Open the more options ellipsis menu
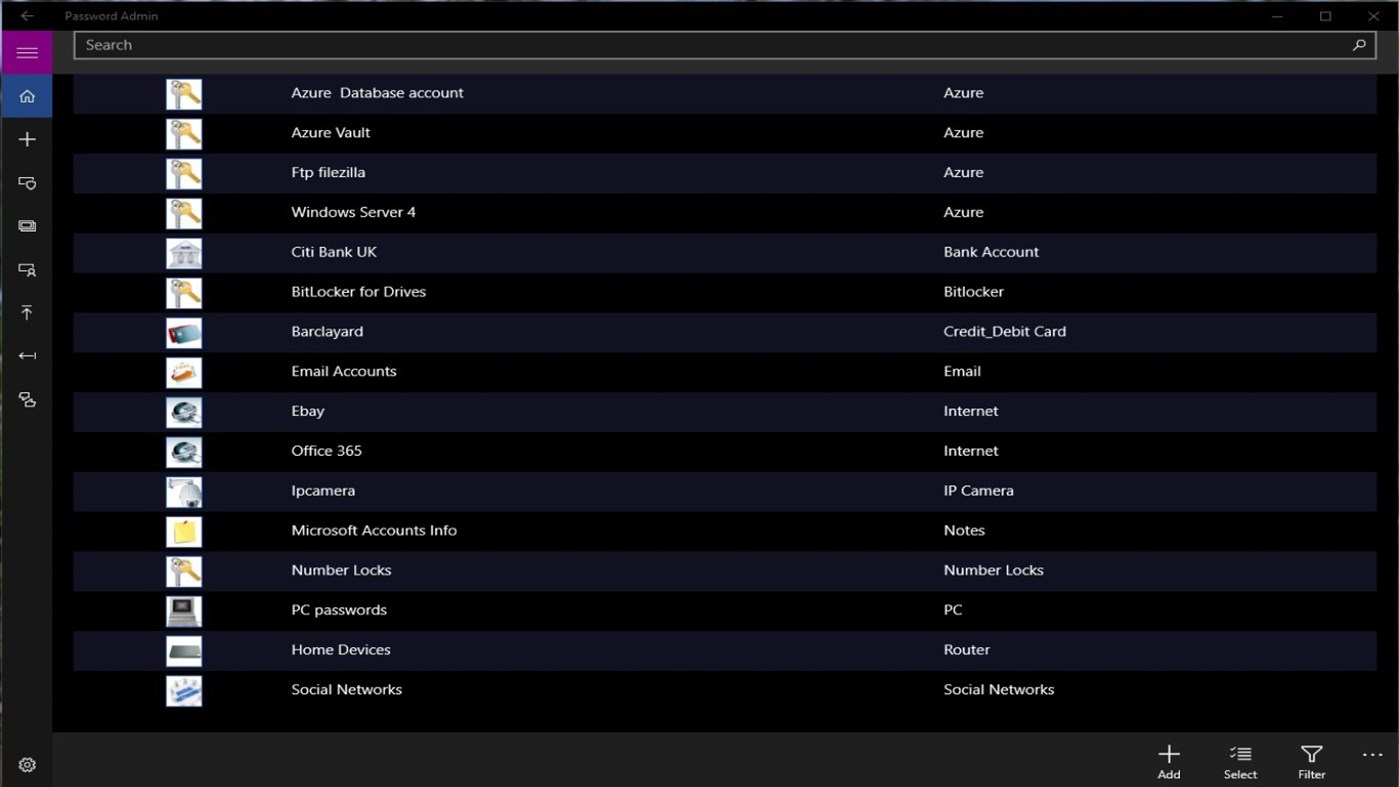This screenshot has height=787, width=1399. click(1372, 755)
